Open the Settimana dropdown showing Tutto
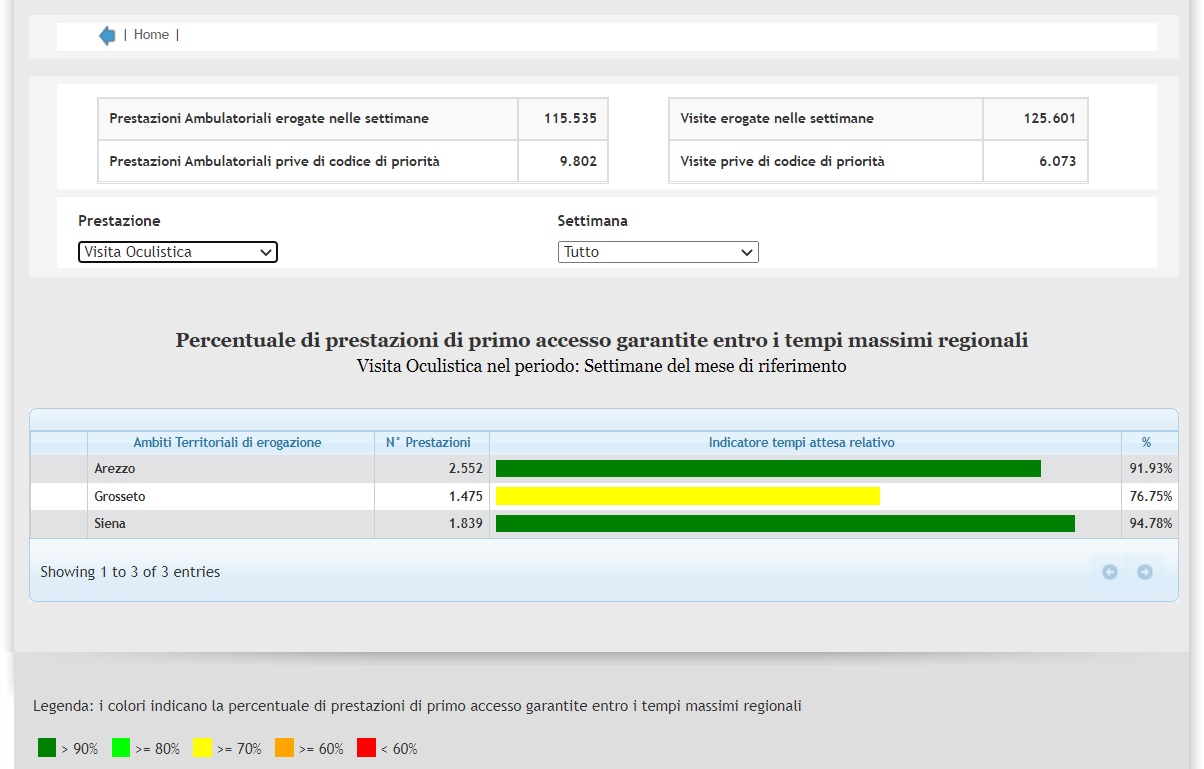The image size is (1204, 769). [658, 252]
